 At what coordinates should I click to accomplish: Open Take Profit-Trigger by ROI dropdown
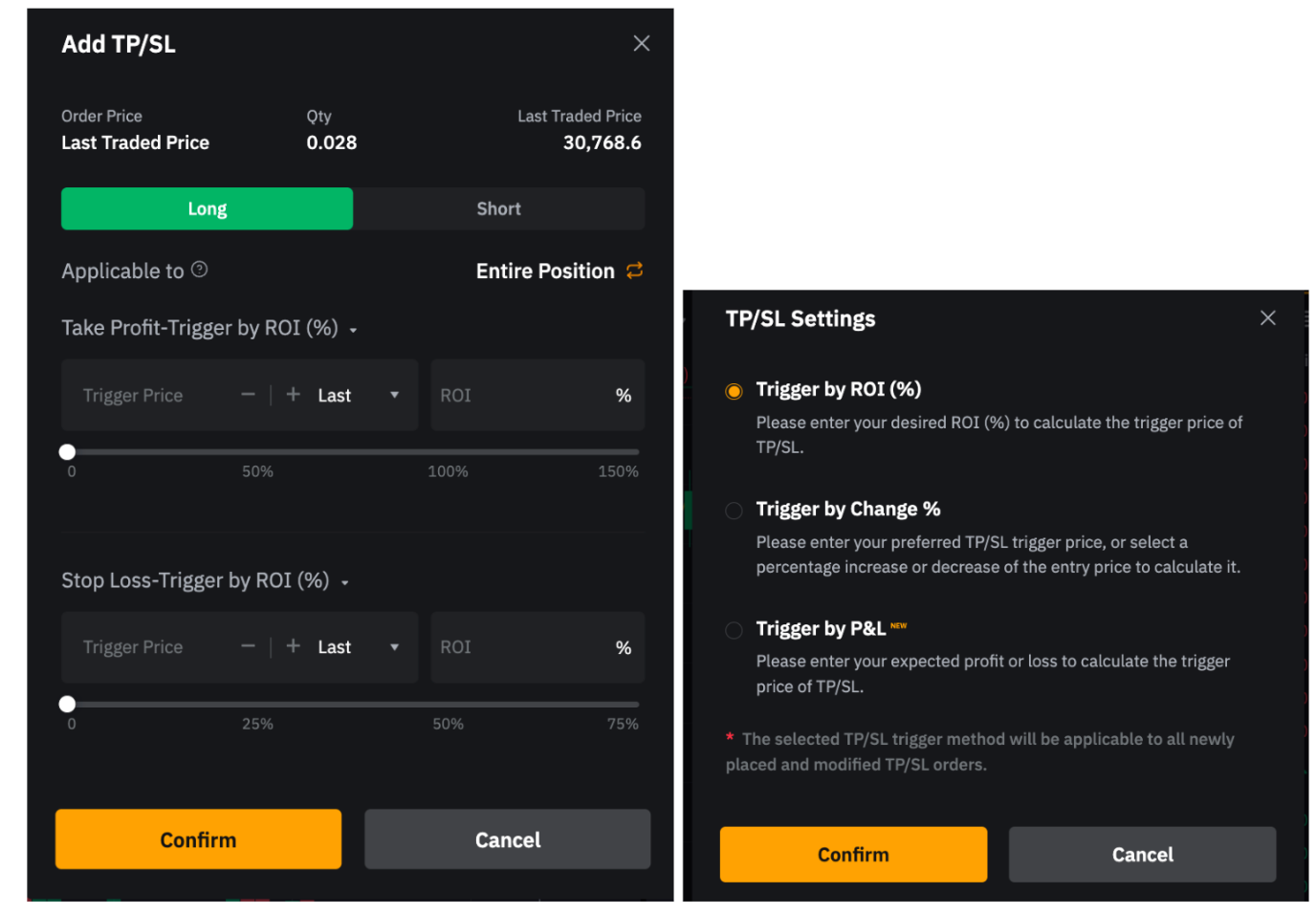pos(353,330)
